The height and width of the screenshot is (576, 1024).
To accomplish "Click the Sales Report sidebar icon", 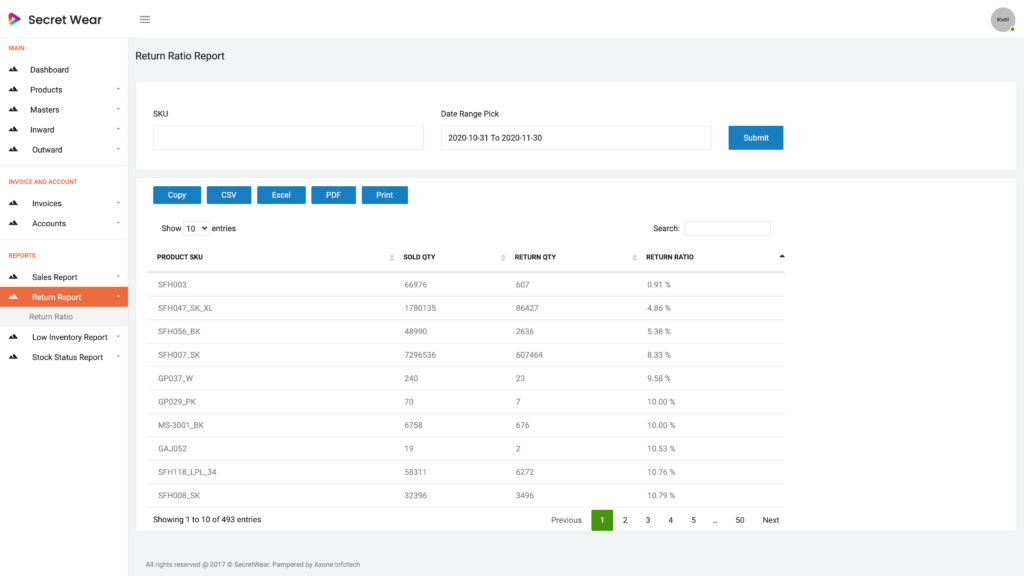I will point(14,277).
